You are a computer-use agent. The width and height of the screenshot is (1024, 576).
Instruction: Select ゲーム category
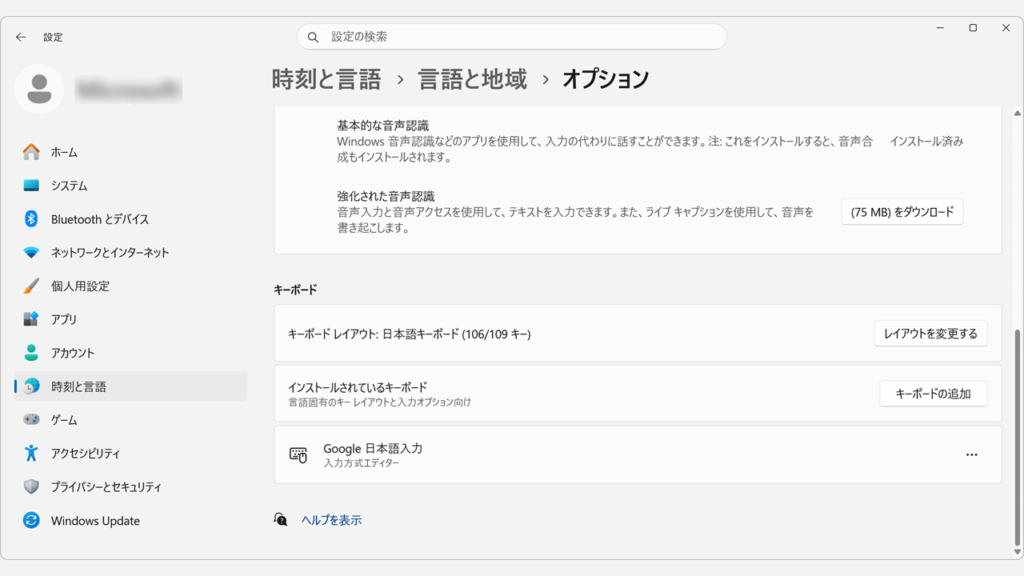click(x=131, y=419)
